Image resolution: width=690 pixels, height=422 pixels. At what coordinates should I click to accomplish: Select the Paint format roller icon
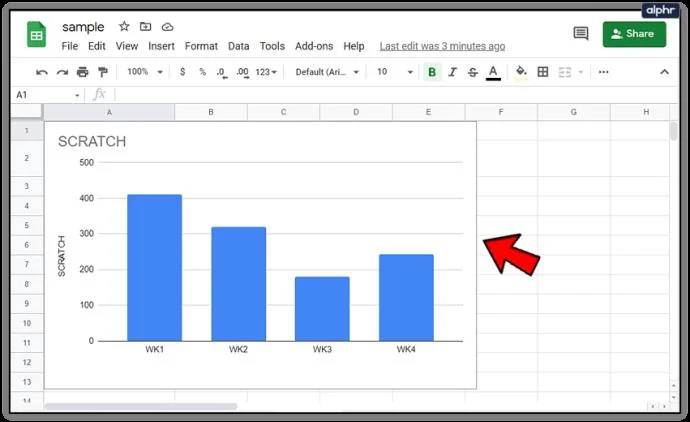click(x=103, y=72)
